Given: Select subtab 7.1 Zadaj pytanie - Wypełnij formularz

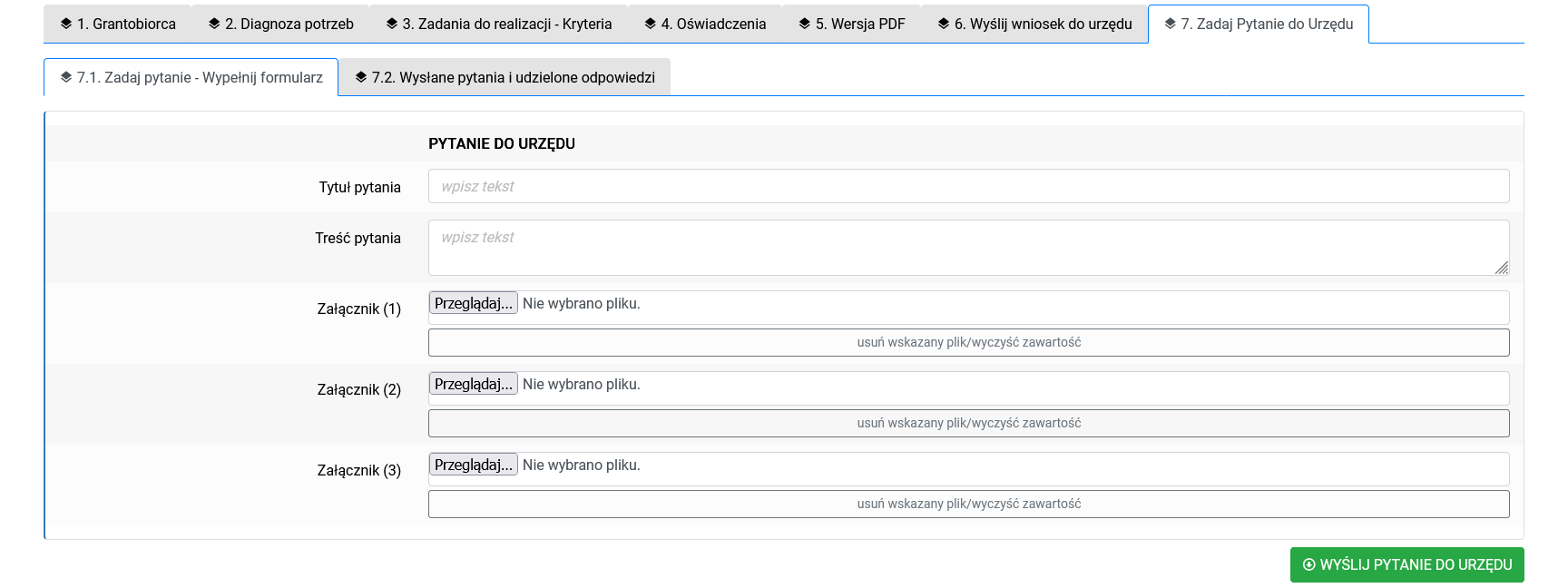Looking at the screenshot, I should pyautogui.click(x=199, y=77).
